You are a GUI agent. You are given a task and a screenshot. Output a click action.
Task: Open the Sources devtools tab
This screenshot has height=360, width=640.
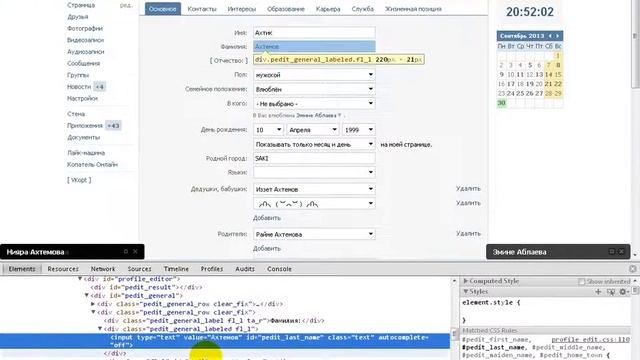click(x=140, y=269)
